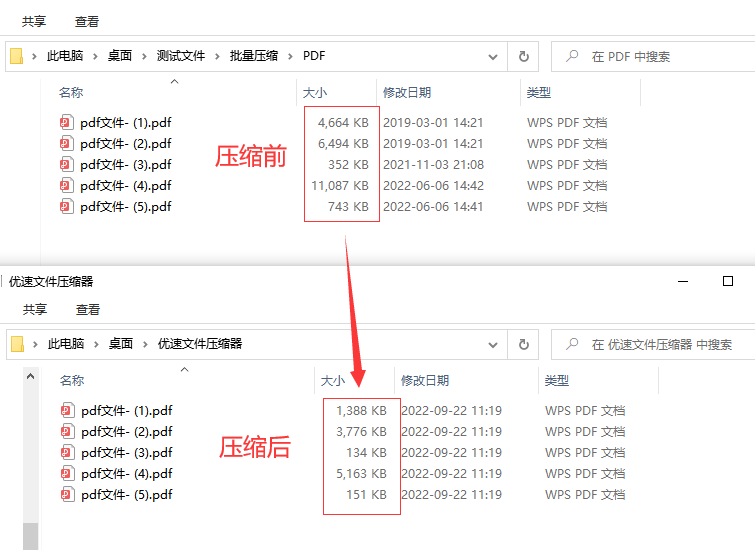The width and height of the screenshot is (755, 550).
Task: Go to 批量压缩 in the breadcrumb
Action: 254,56
